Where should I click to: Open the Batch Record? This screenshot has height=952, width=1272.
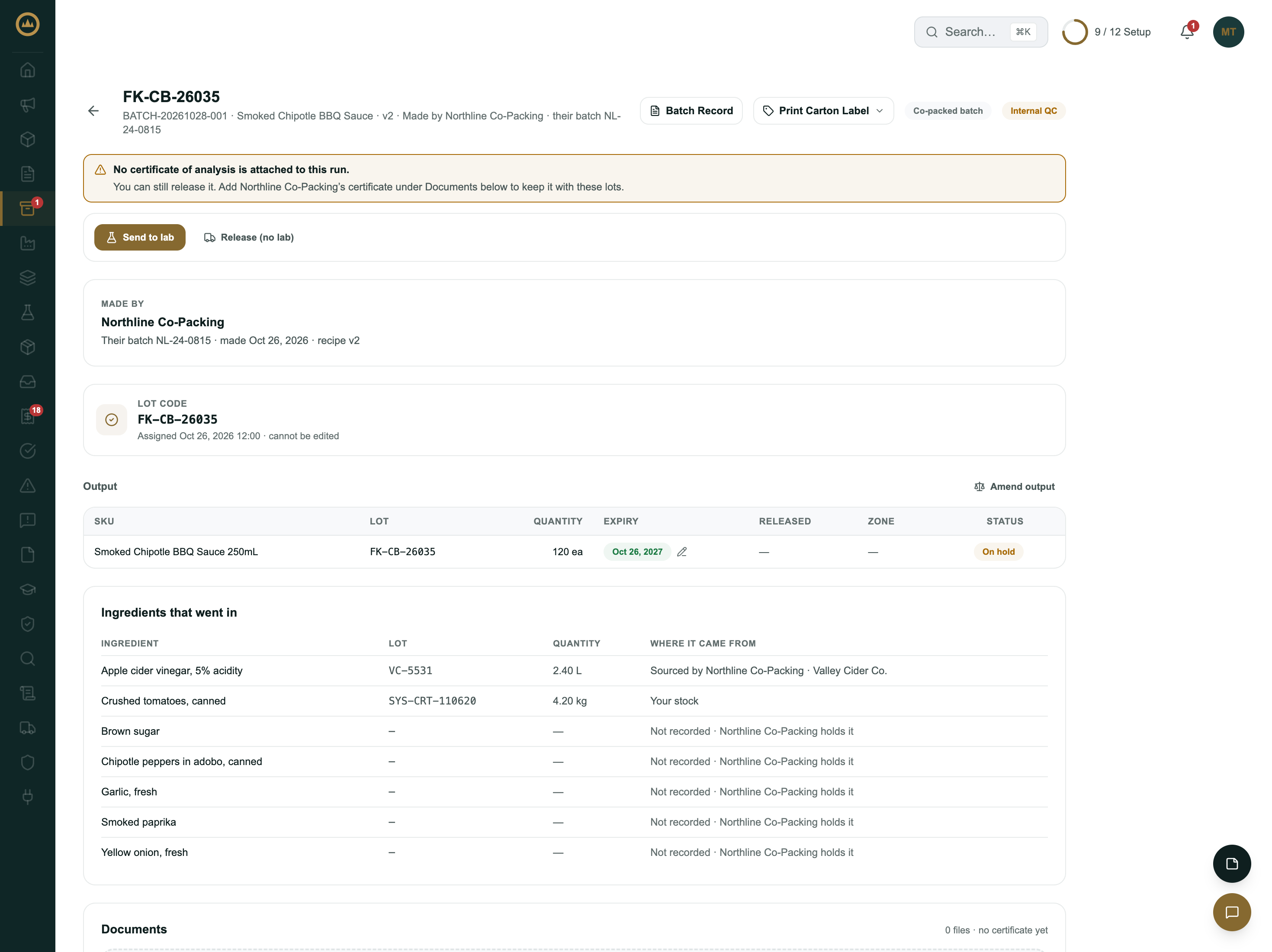point(691,111)
